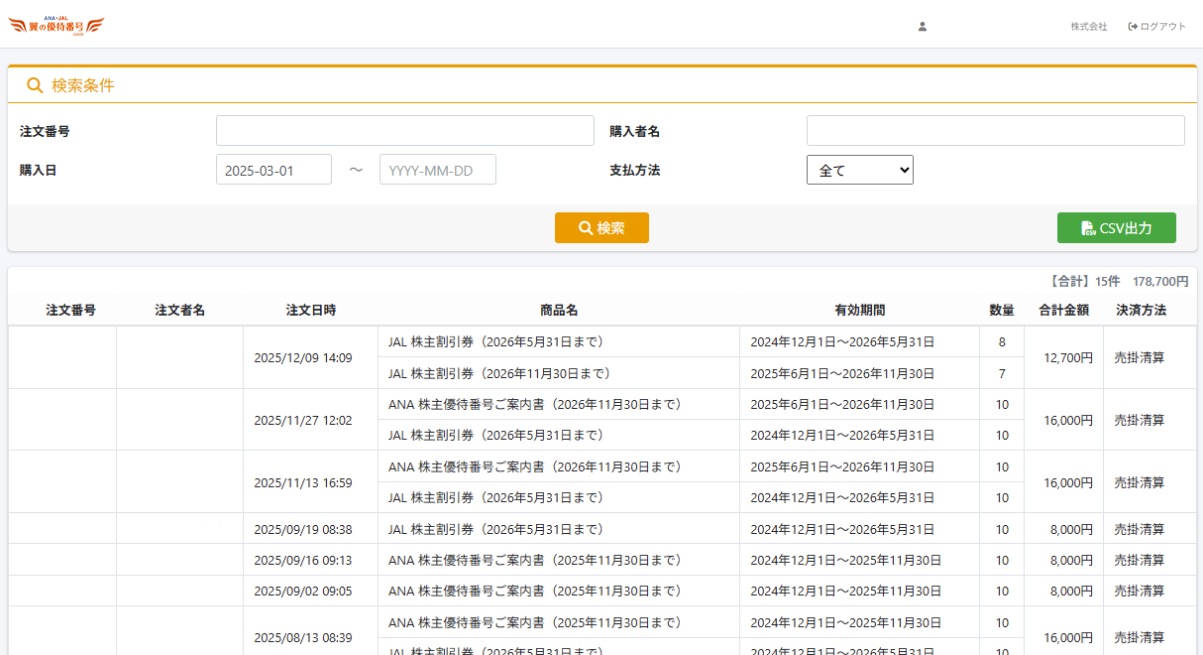This screenshot has height=655, width=1203.
Task: Click the purchase start date field 2025-03-01
Action: pyautogui.click(x=273, y=170)
